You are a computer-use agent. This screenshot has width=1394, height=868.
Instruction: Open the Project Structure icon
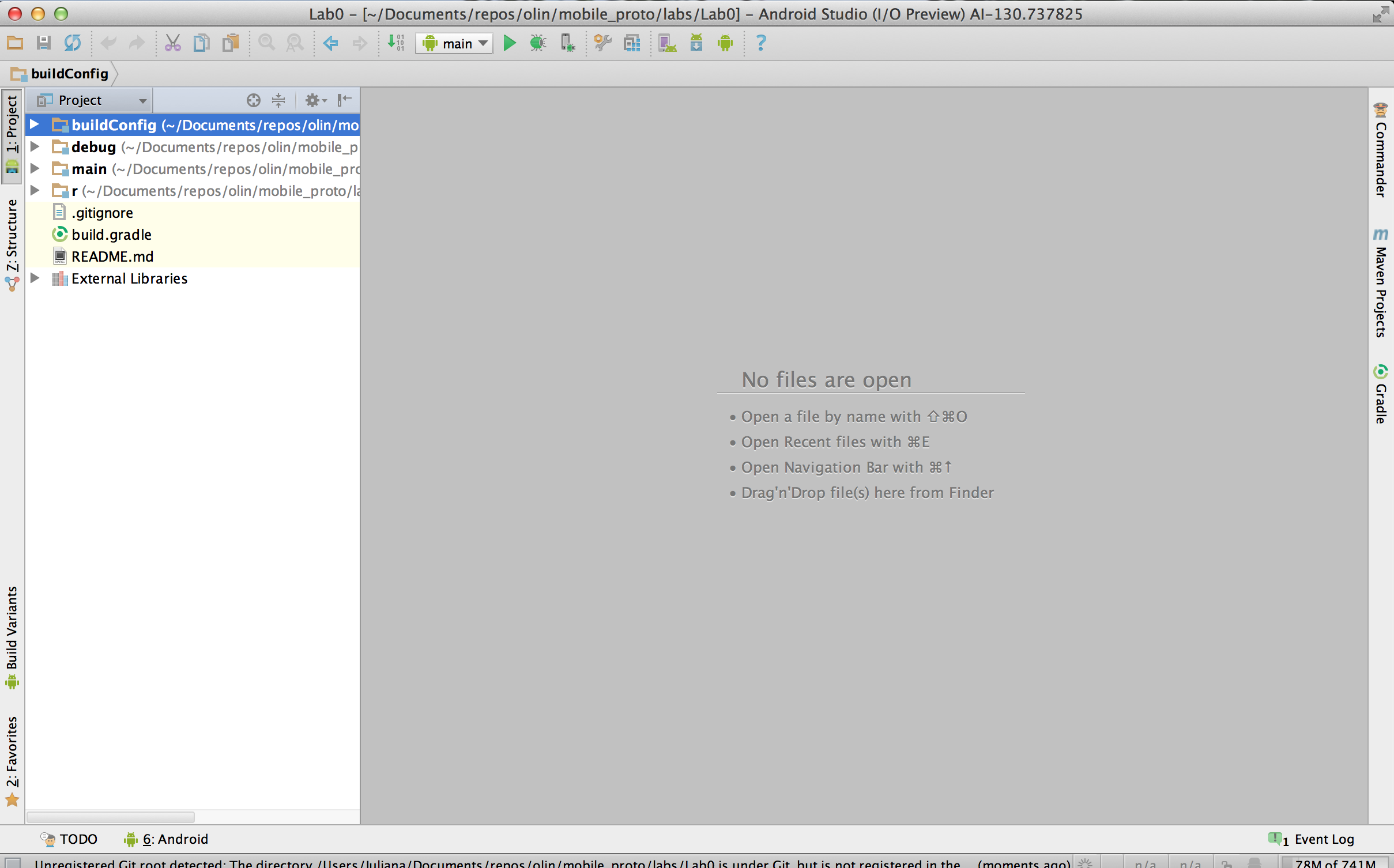coord(632,43)
